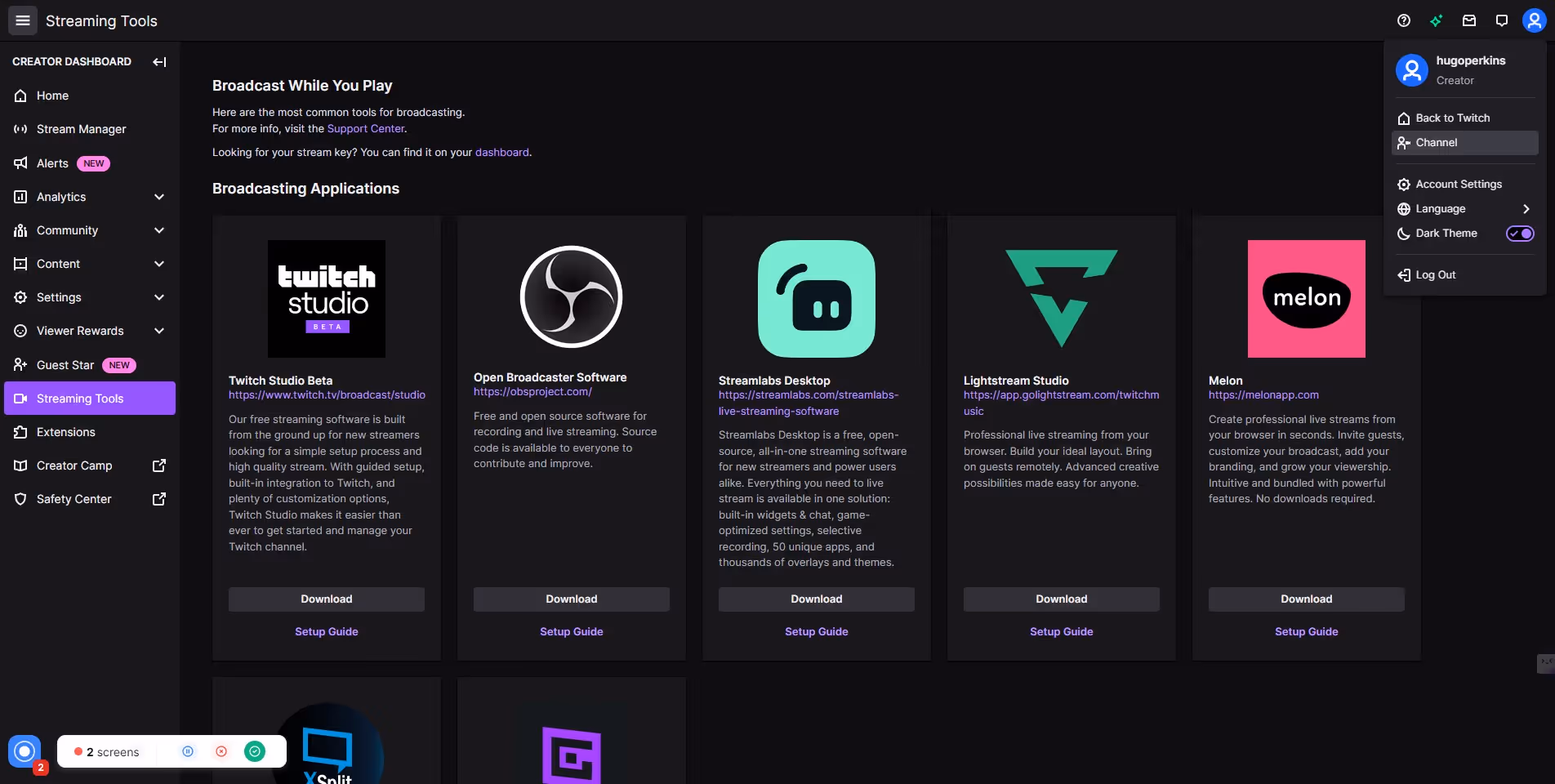
Task: Open the Melon Setup Guide
Action: click(1307, 632)
